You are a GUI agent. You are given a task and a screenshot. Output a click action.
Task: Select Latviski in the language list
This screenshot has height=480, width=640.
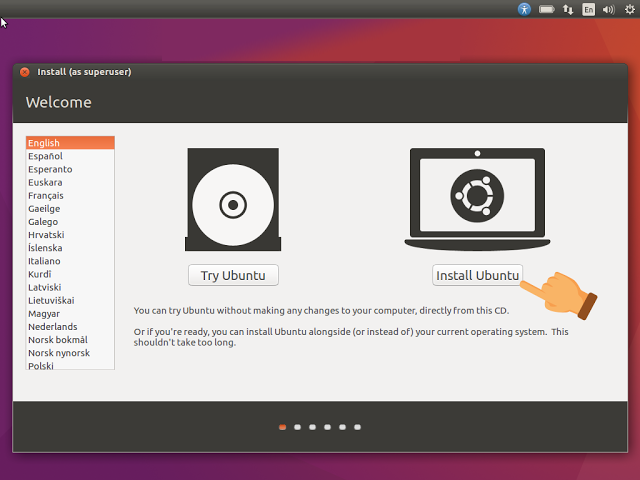[70, 287]
